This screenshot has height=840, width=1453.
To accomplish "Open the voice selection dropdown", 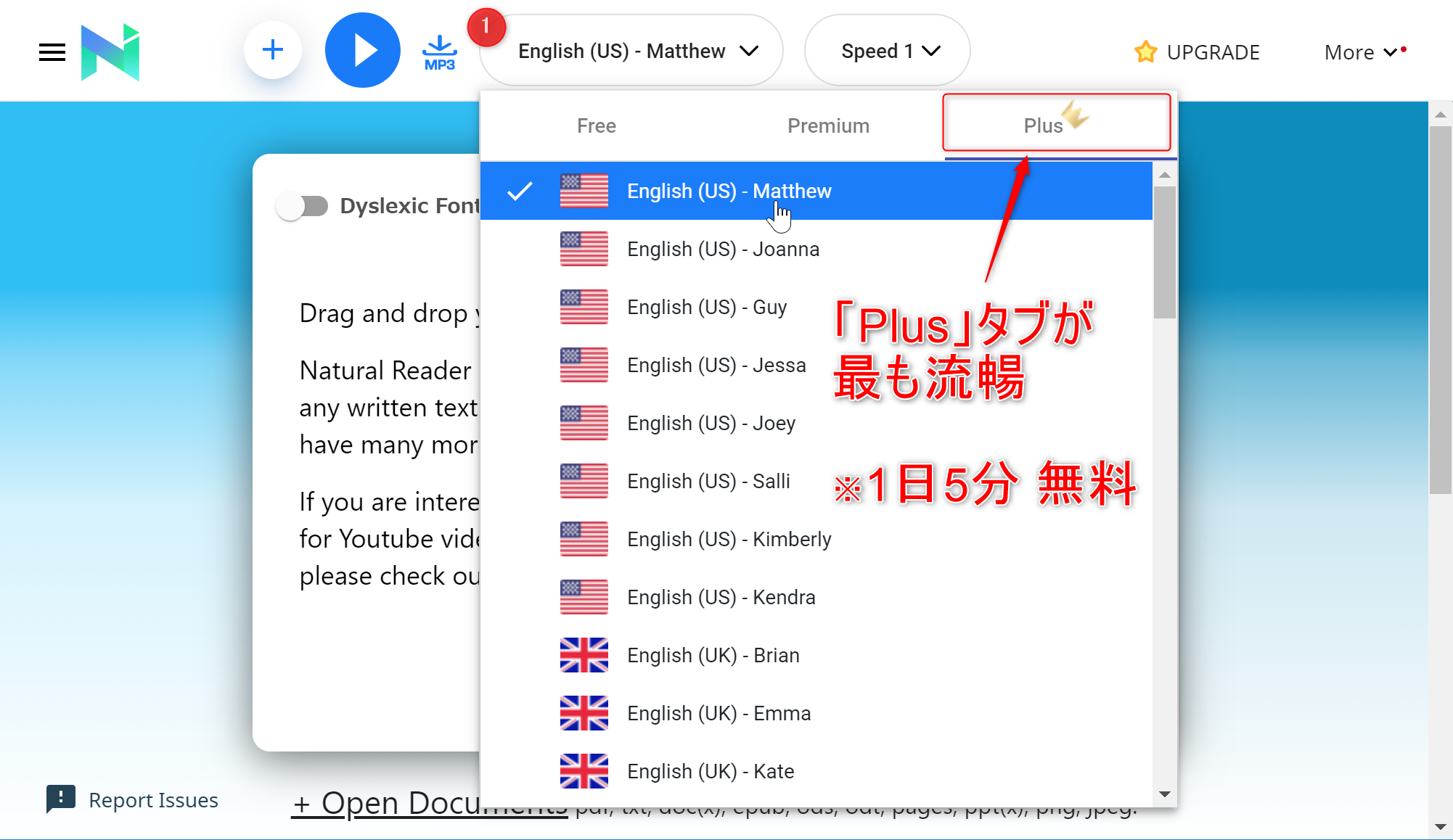I will (631, 51).
